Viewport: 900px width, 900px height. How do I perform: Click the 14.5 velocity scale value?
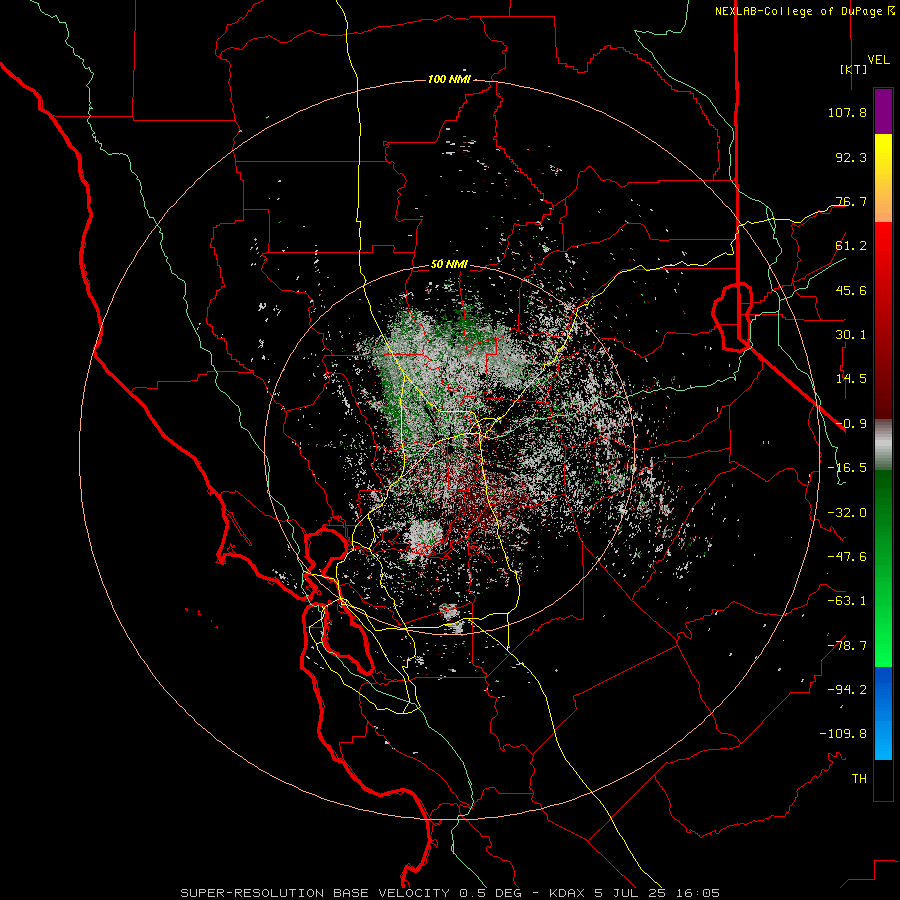[x=851, y=379]
